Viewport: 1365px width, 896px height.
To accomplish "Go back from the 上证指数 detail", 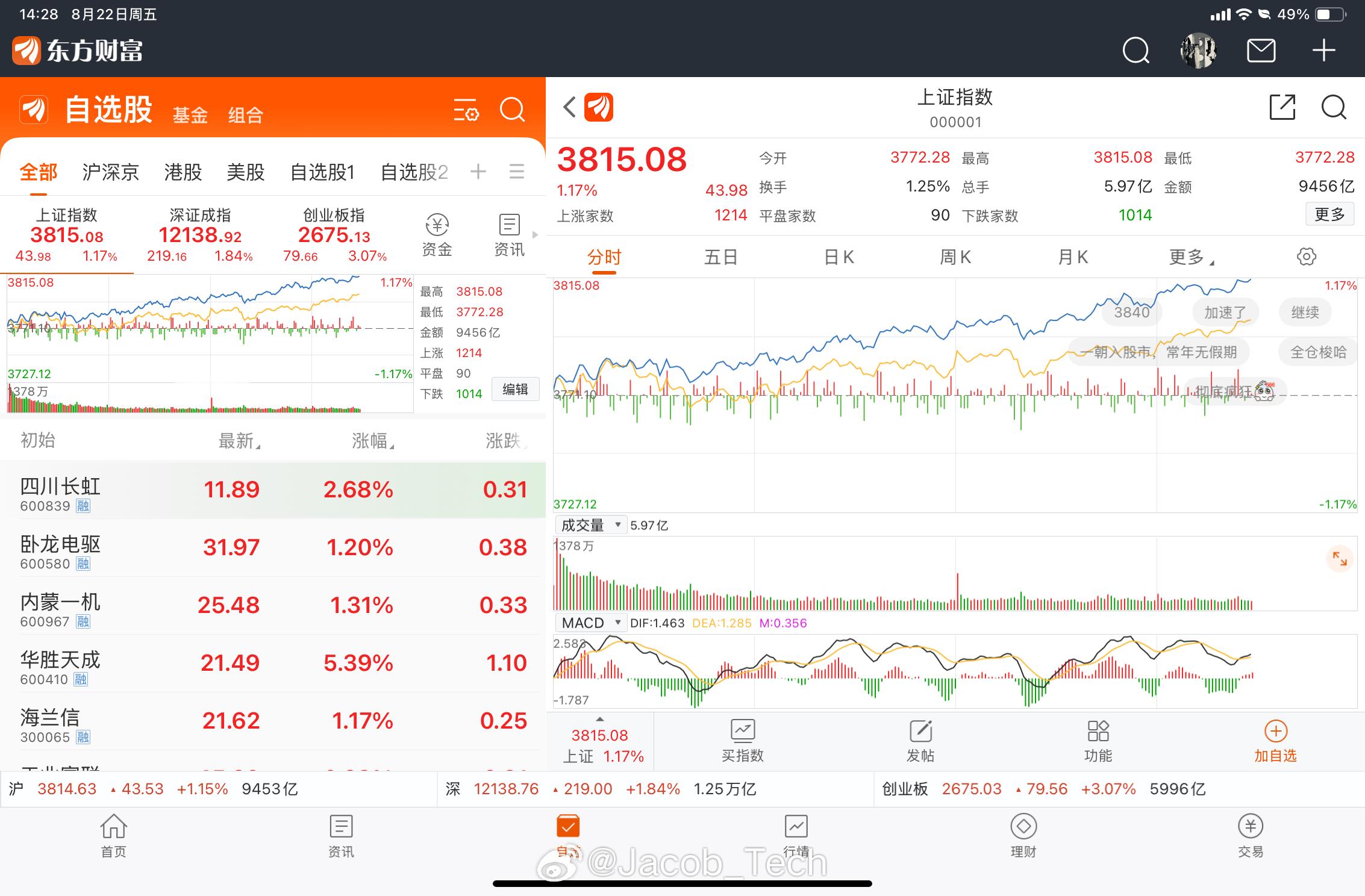I will click(x=569, y=108).
